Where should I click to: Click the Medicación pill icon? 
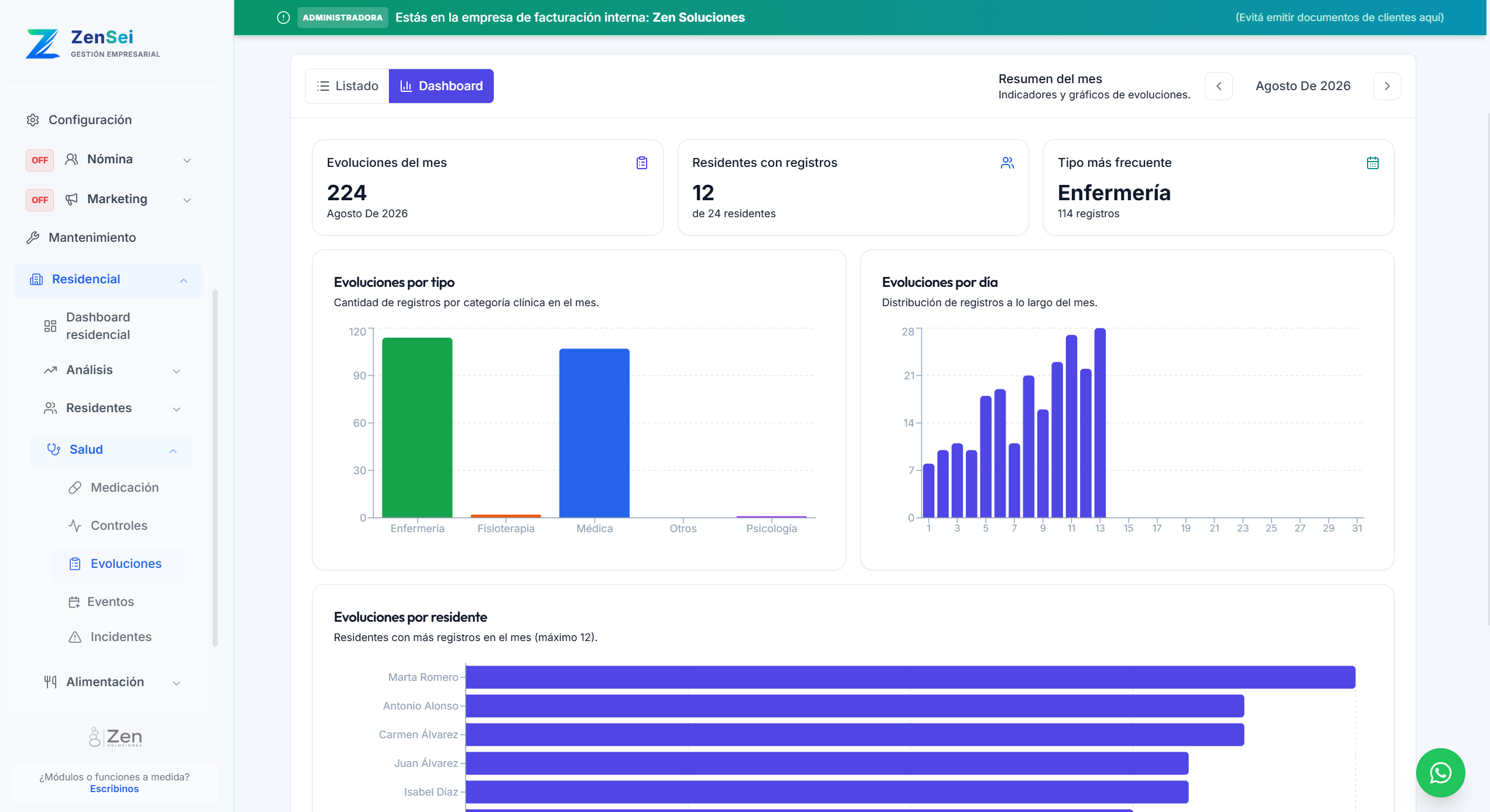(x=75, y=488)
